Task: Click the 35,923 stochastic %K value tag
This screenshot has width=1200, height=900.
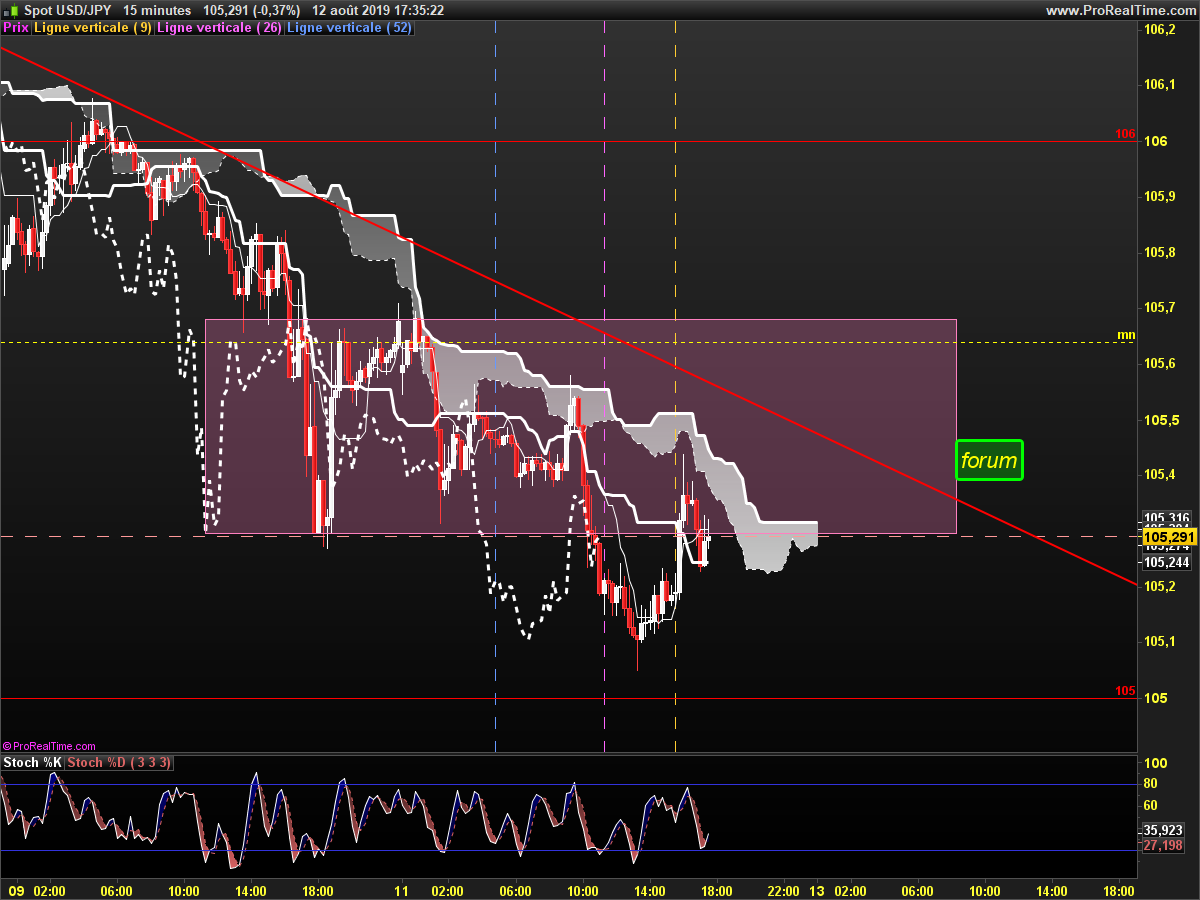Action: 1163,830
